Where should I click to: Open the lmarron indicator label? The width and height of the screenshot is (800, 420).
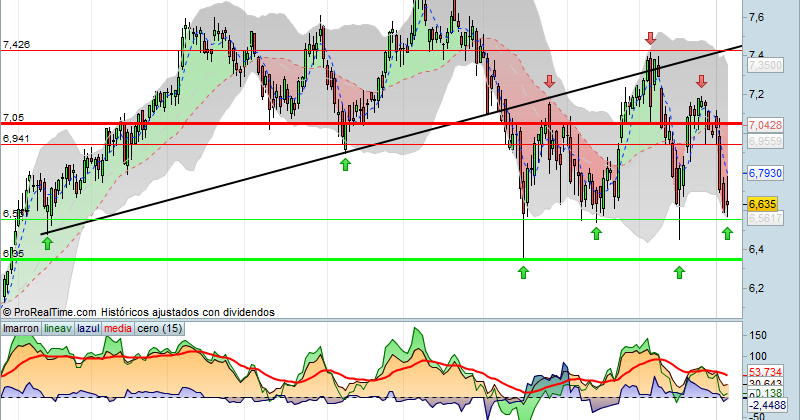tap(21, 329)
